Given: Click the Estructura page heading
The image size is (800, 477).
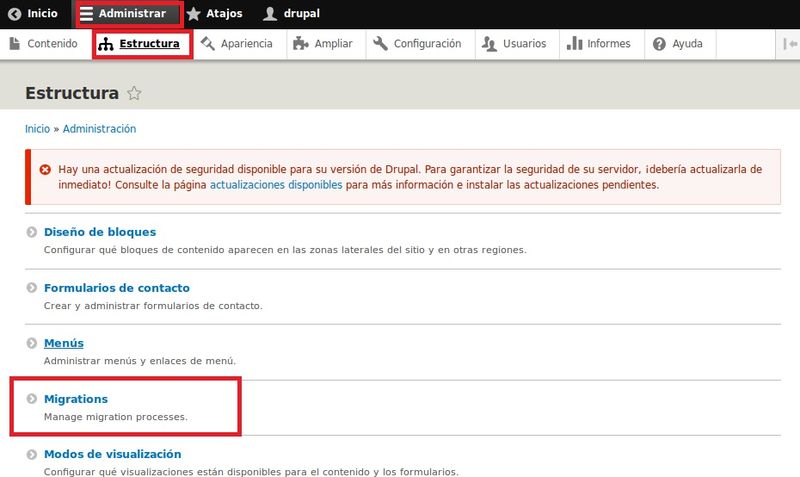Looking at the screenshot, I should pos(72,93).
